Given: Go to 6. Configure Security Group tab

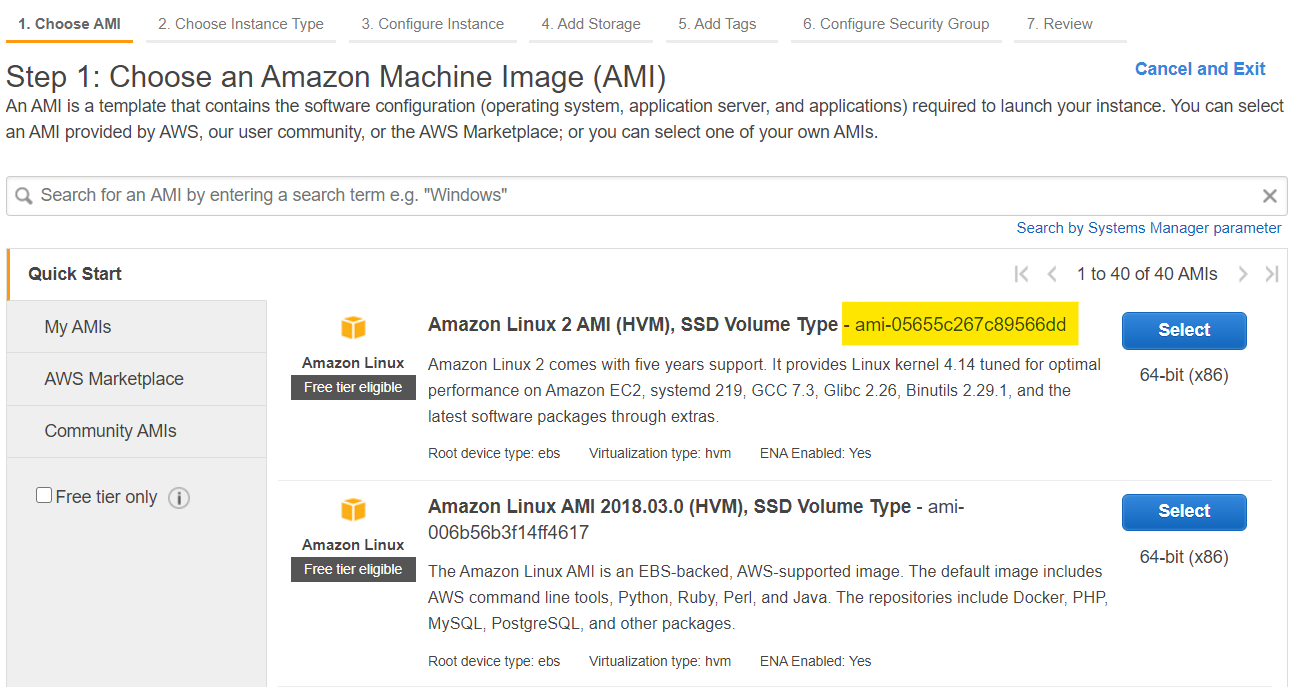Looking at the screenshot, I should pos(896,24).
